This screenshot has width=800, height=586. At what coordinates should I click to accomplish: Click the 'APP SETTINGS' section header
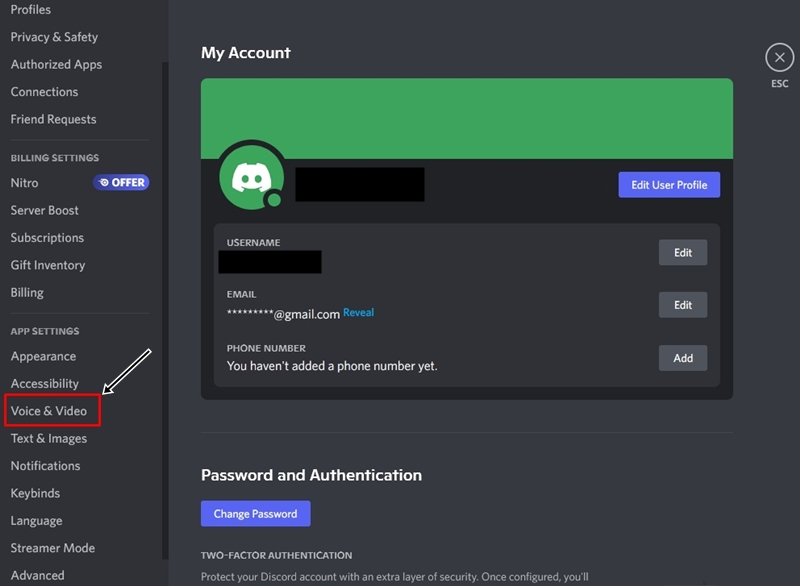click(45, 331)
